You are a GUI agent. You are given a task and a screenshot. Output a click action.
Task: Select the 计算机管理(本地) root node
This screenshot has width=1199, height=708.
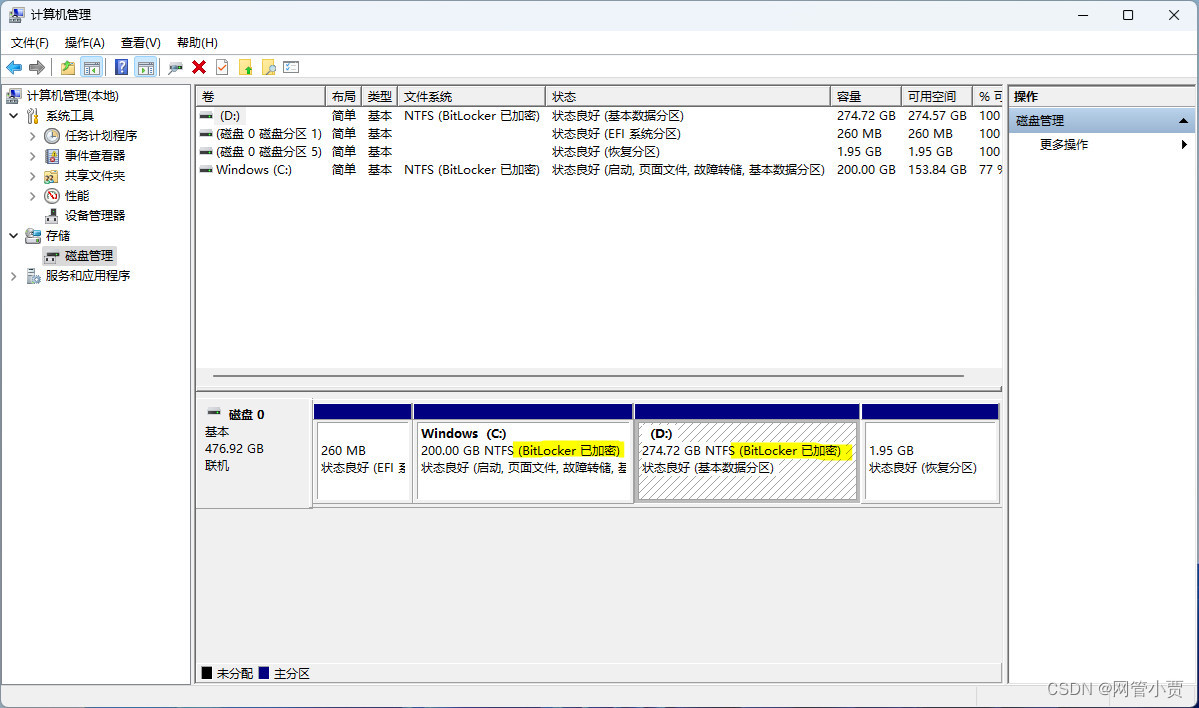tap(73, 96)
